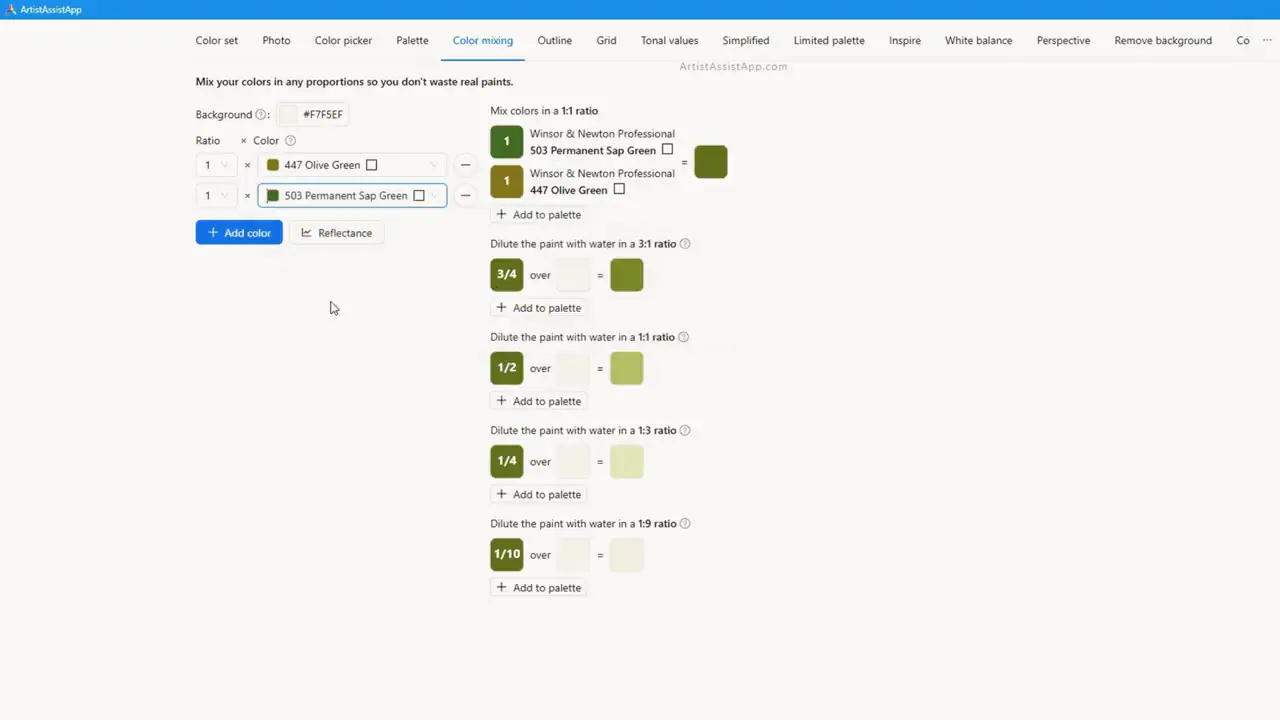The width and height of the screenshot is (1280, 720).
Task: Expand the 447 Olive Green color dropdown
Action: click(x=434, y=165)
